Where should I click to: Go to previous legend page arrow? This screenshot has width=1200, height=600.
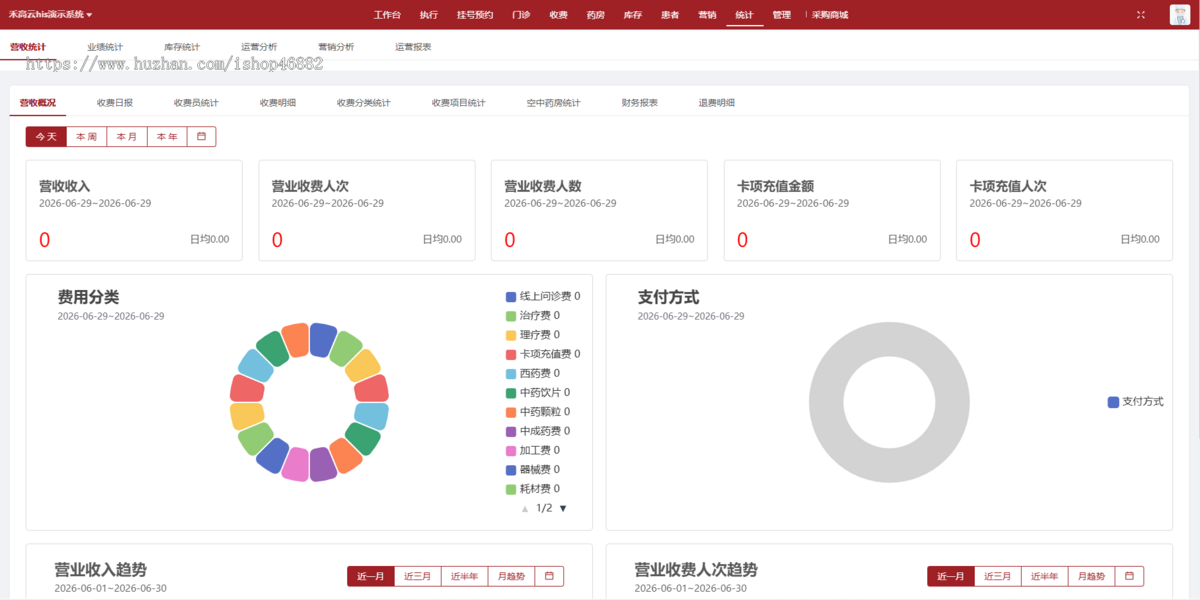pyautogui.click(x=525, y=508)
